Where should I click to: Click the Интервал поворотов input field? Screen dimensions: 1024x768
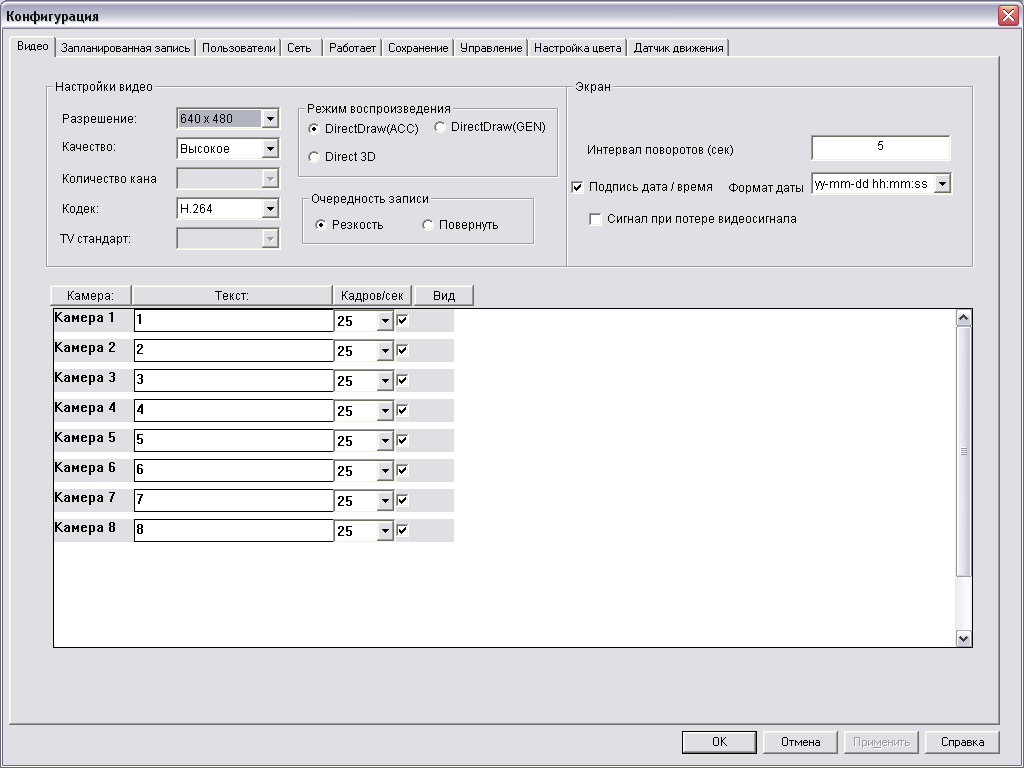click(x=880, y=147)
